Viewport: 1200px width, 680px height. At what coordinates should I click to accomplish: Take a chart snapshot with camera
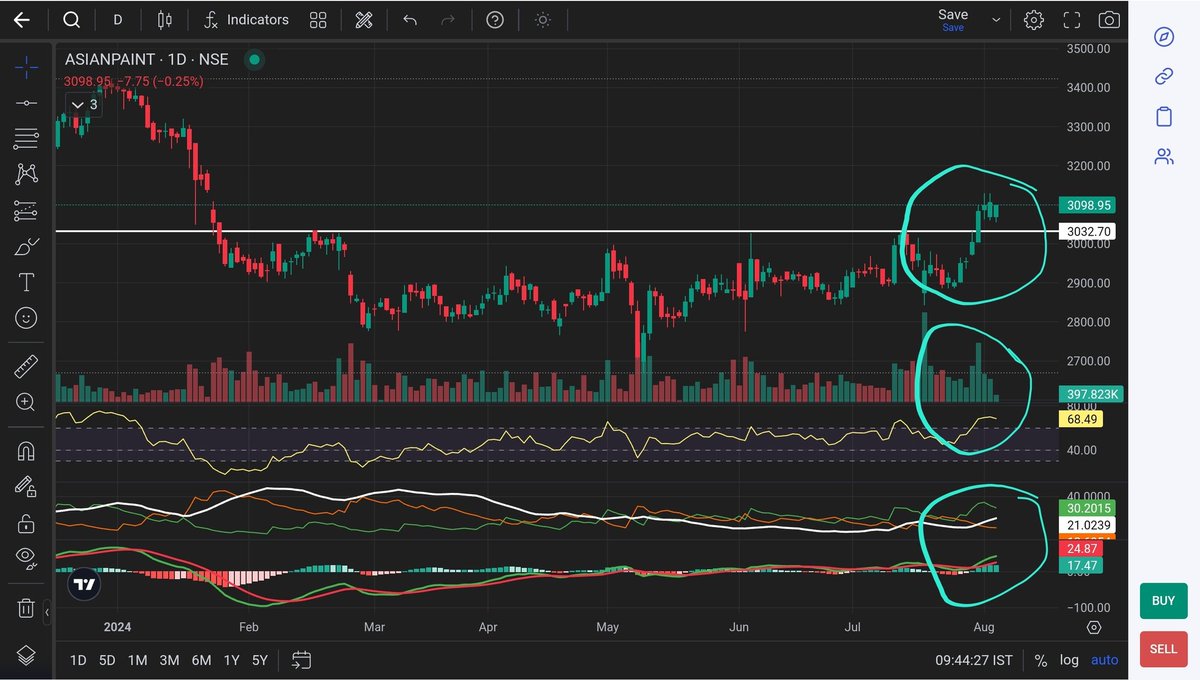click(1109, 20)
